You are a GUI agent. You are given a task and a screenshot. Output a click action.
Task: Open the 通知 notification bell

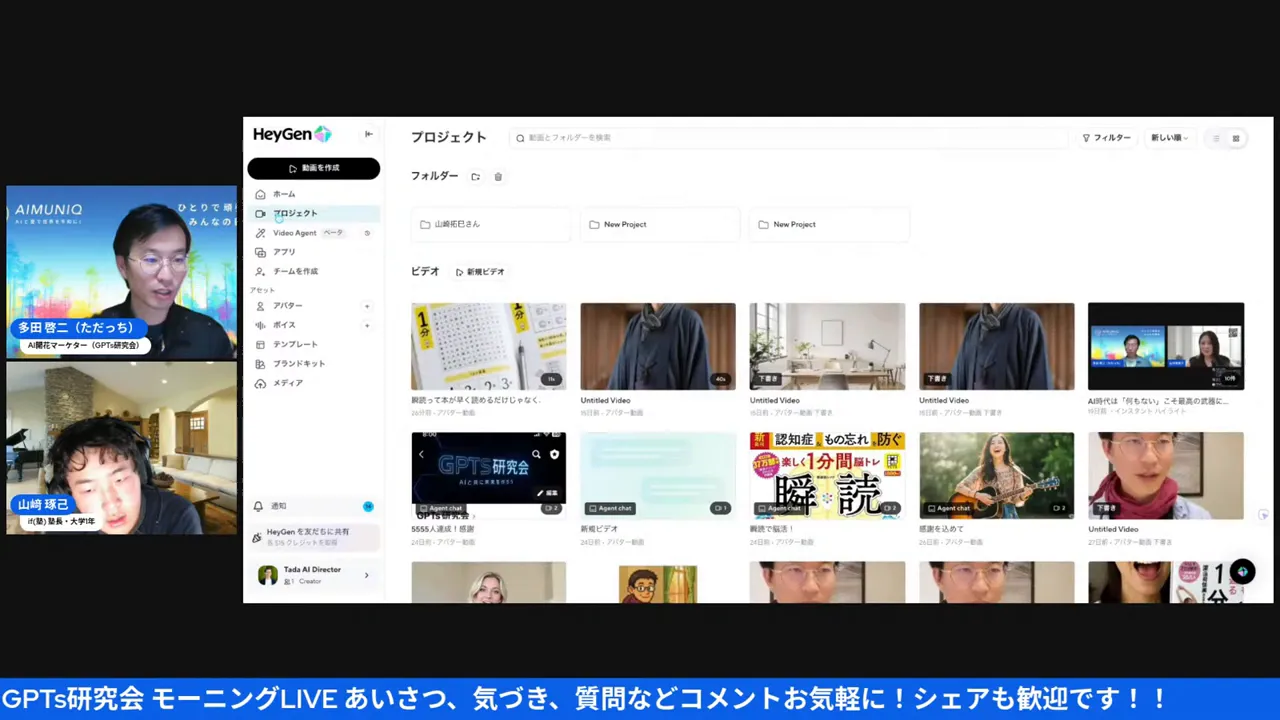[258, 506]
